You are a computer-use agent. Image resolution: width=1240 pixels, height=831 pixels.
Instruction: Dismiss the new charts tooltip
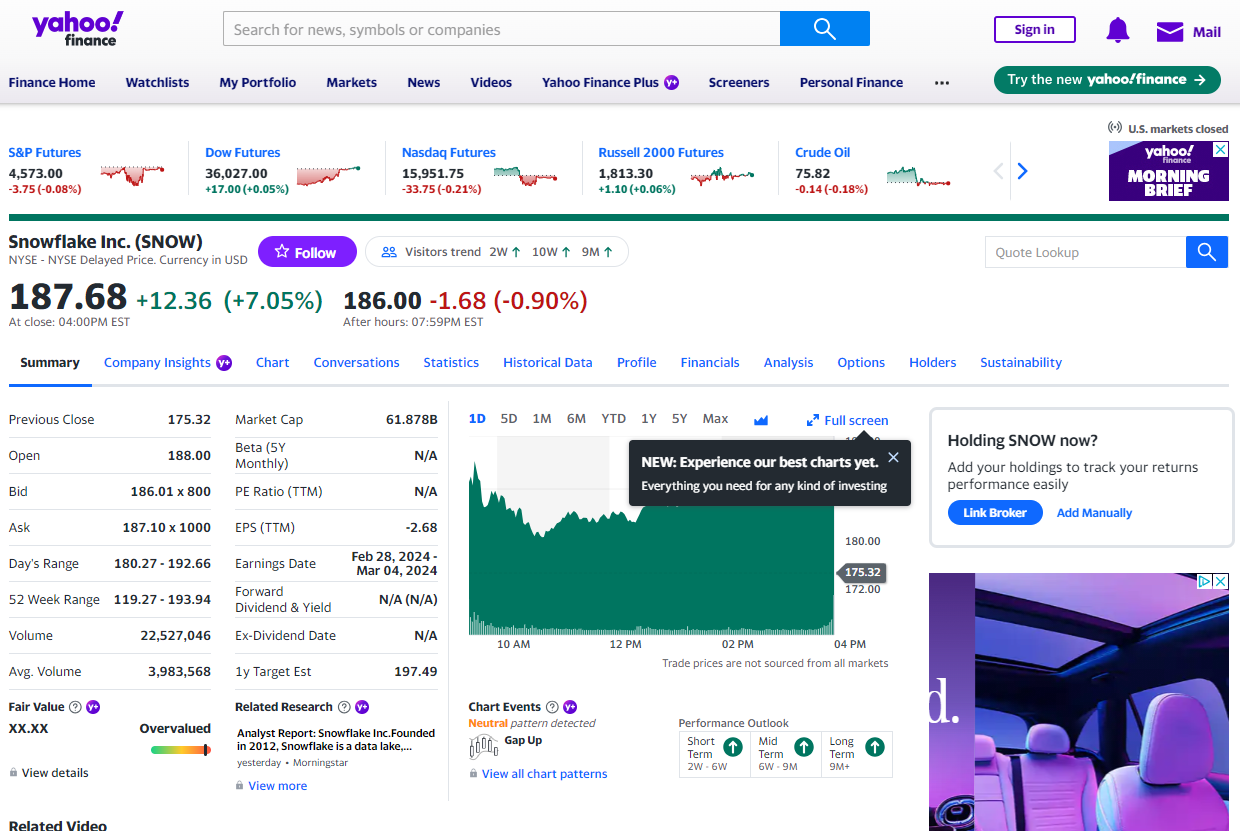click(893, 457)
